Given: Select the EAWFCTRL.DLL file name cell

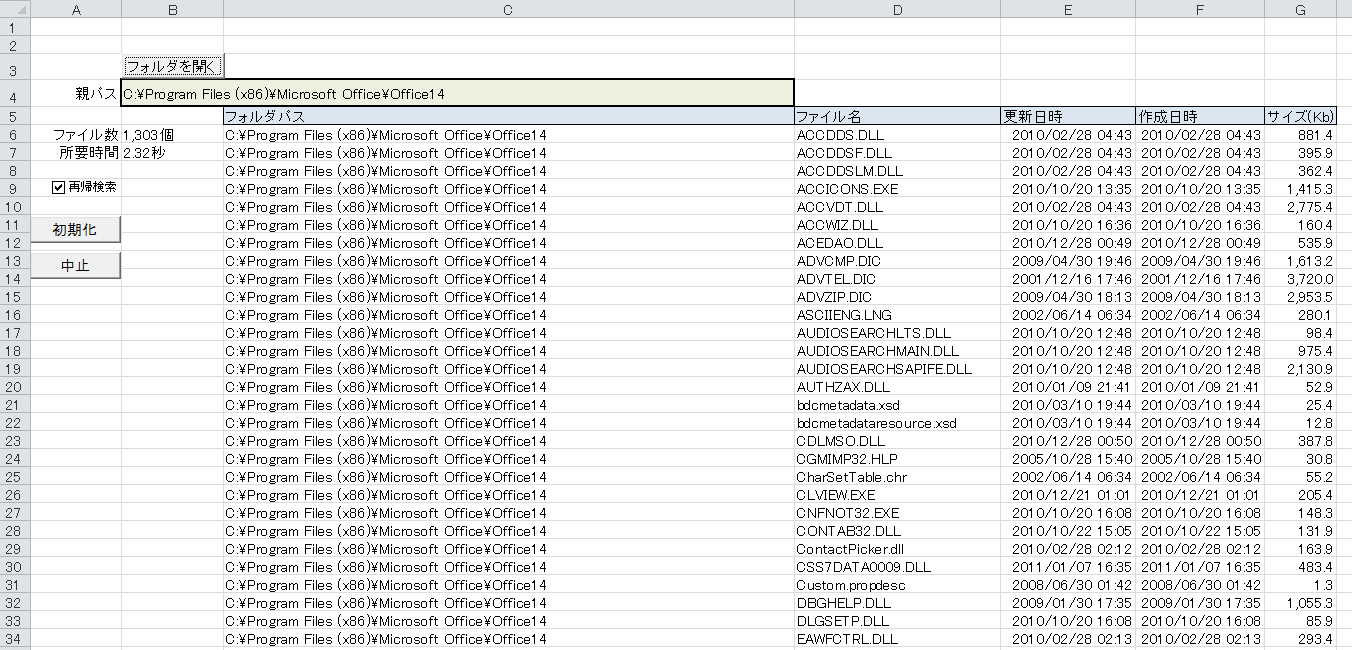Looking at the screenshot, I should click(x=897, y=638).
